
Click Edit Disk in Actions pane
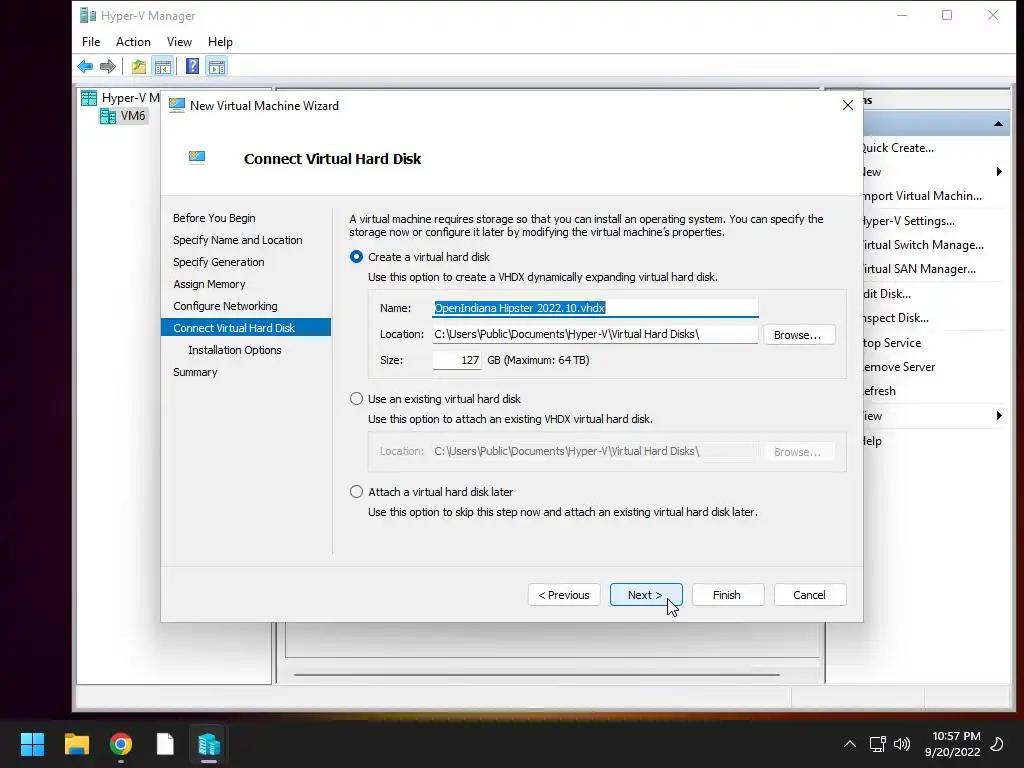(x=887, y=294)
